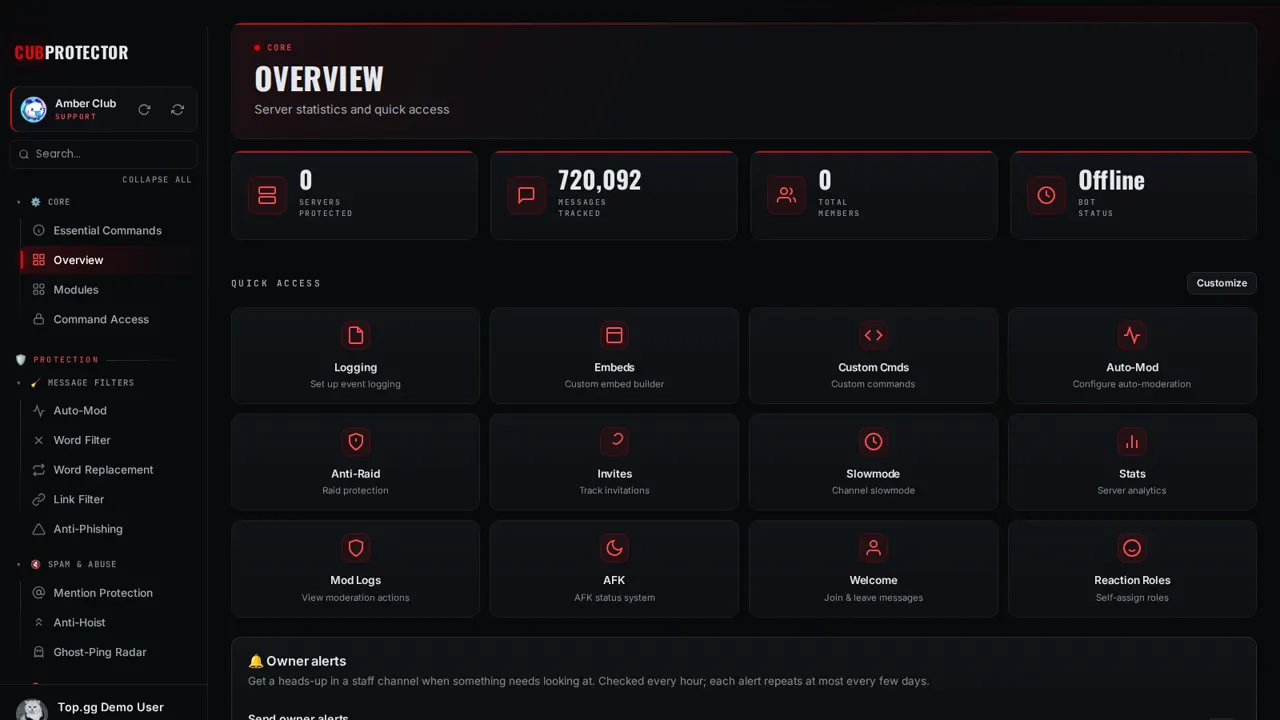Screen dimensions: 1280x720
Task: Click the CubProtector logo
Action: [71, 53]
